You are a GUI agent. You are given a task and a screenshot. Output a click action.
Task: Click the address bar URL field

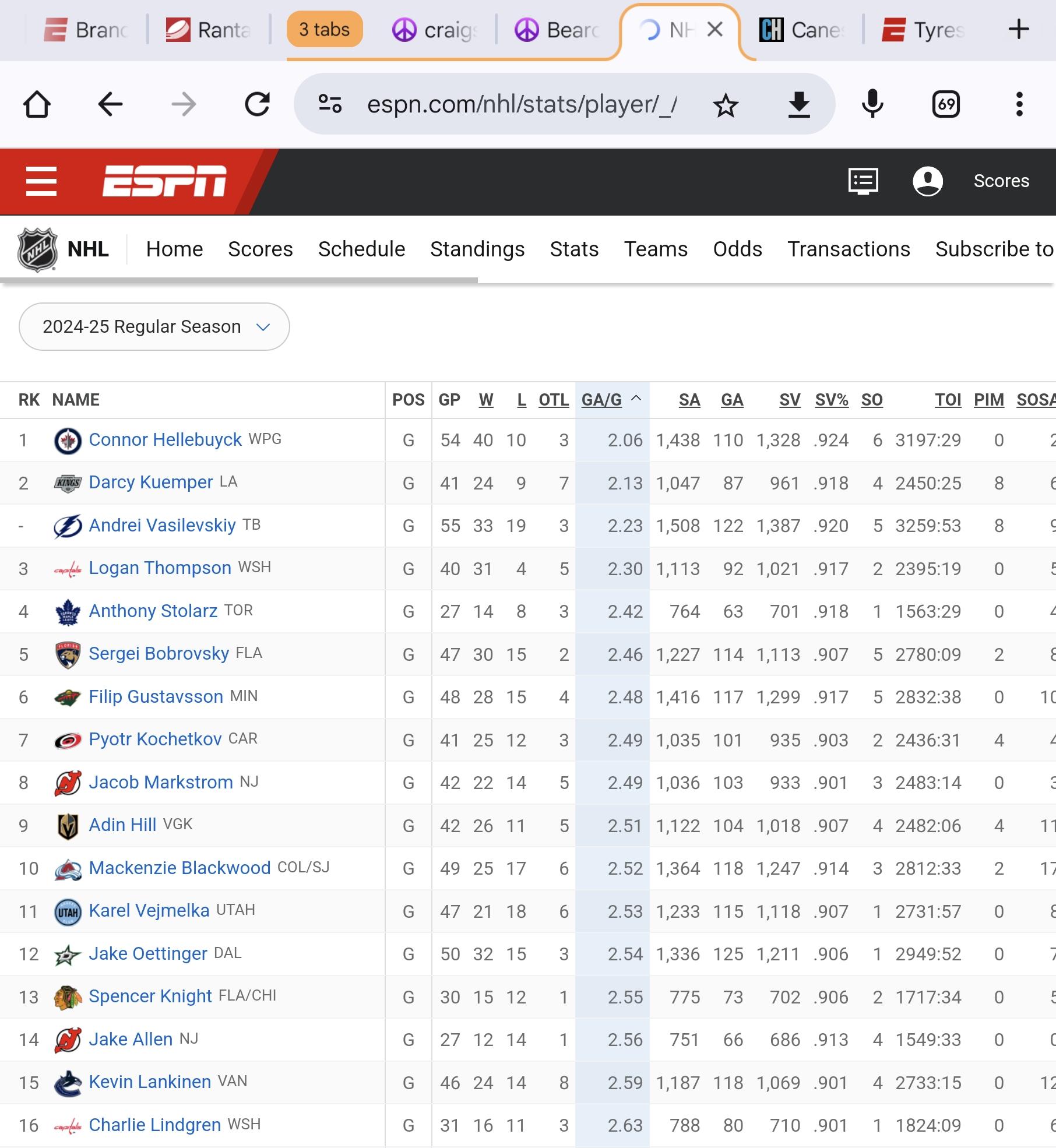[x=522, y=104]
